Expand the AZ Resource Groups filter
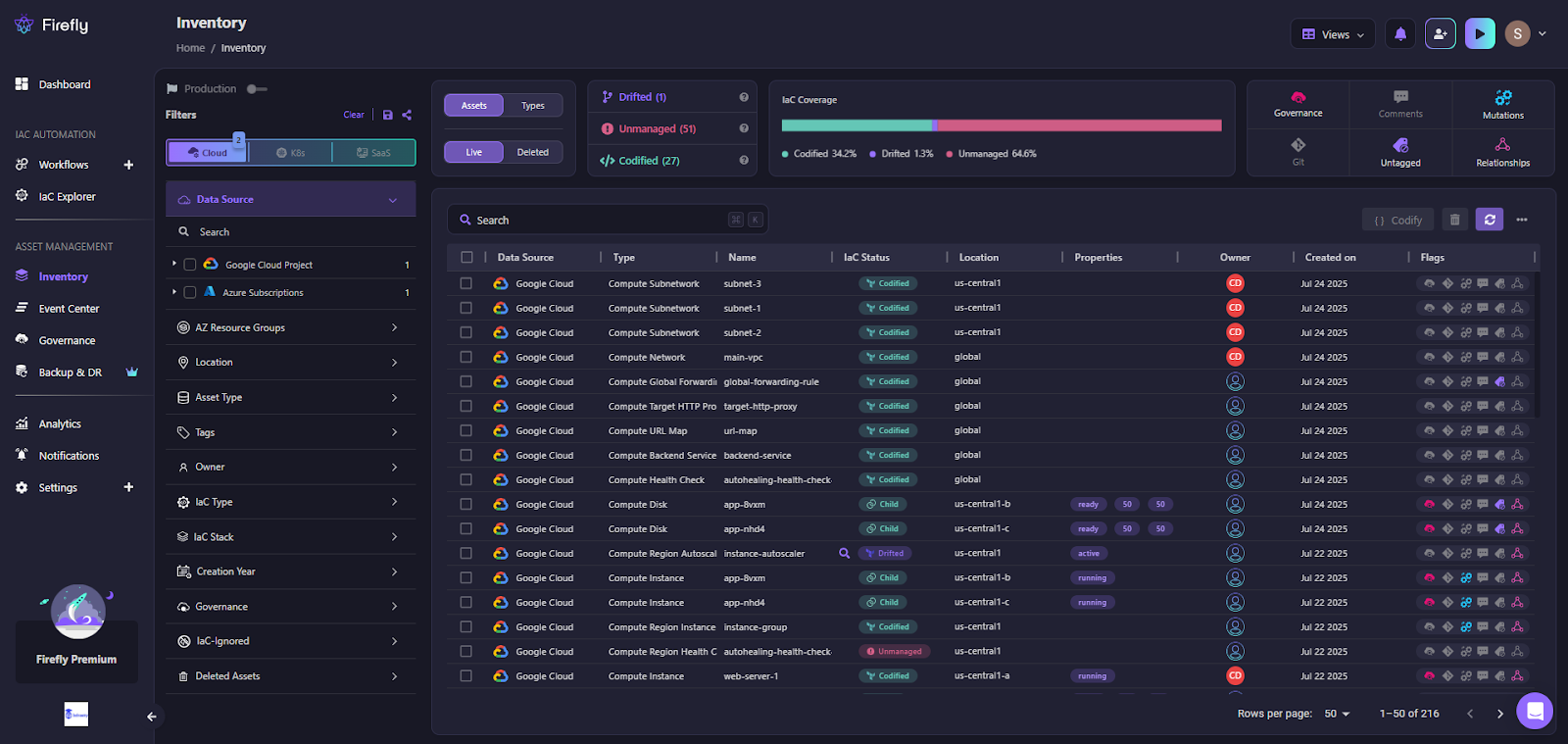 tap(291, 327)
